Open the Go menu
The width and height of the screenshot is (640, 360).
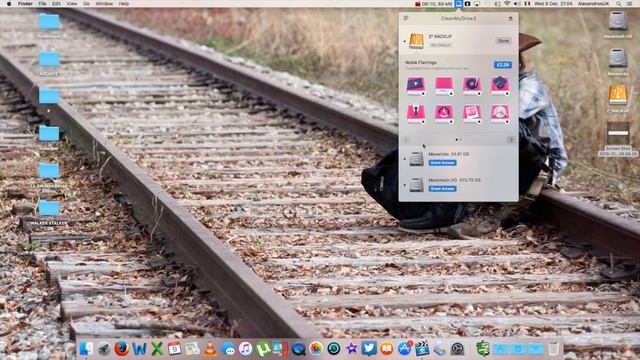[86, 4]
